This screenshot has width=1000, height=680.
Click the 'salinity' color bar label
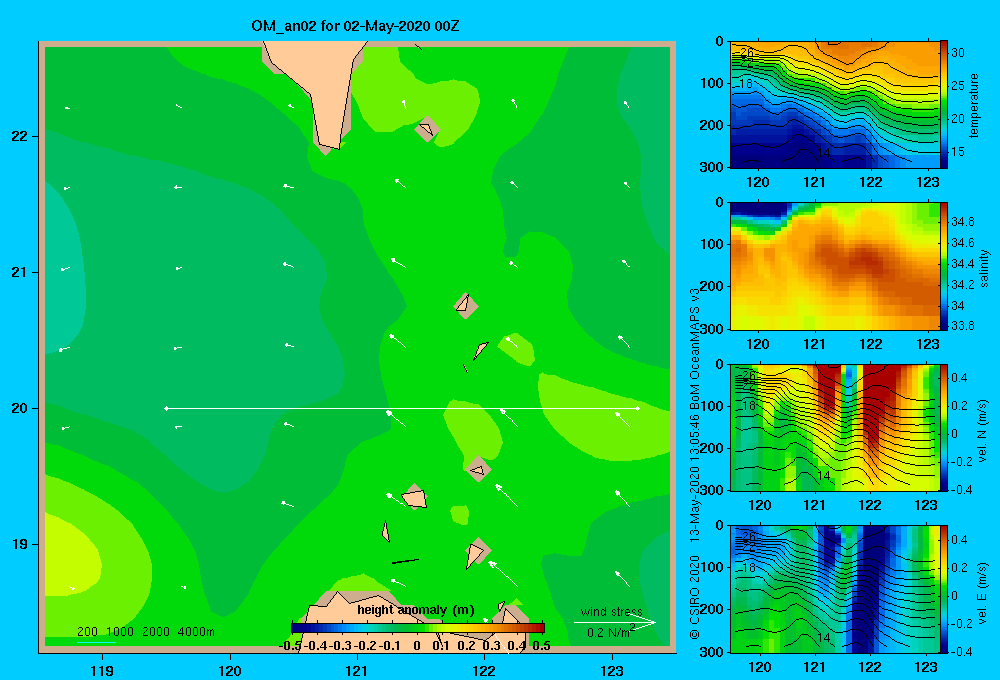[983, 268]
